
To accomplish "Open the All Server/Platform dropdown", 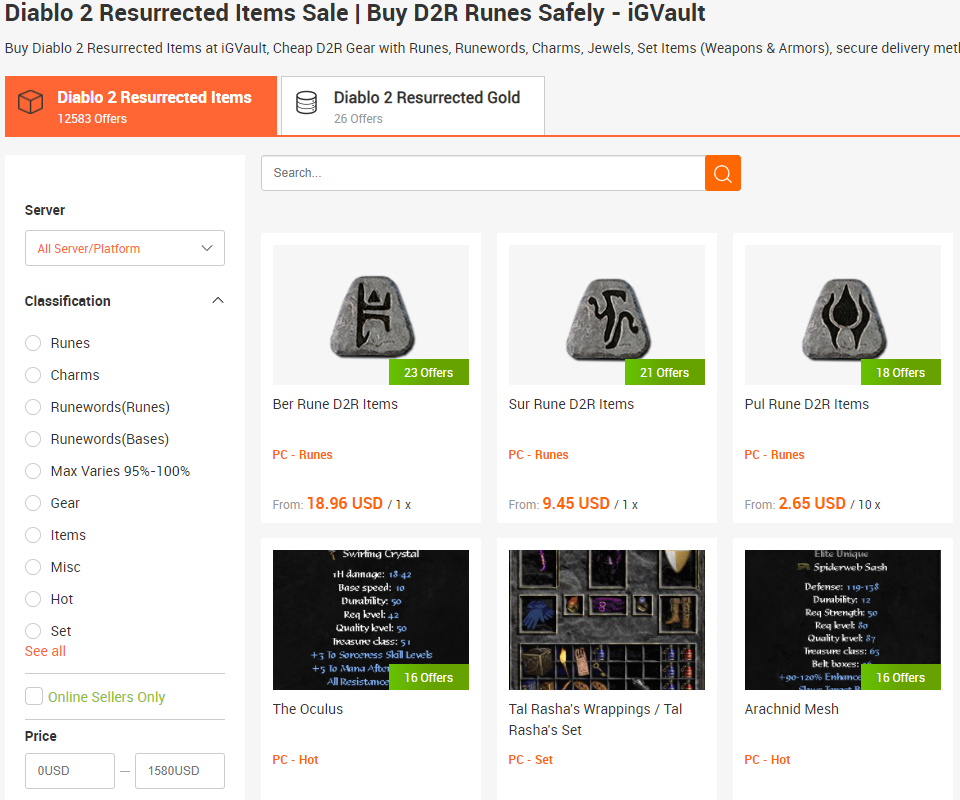I will coord(125,248).
